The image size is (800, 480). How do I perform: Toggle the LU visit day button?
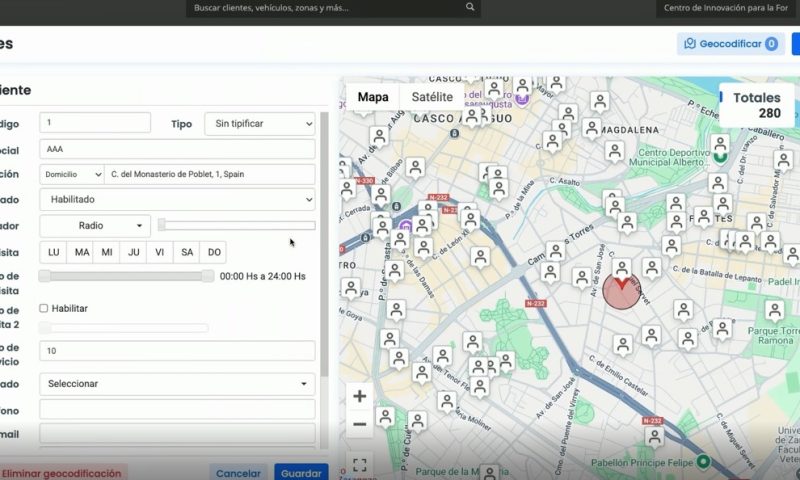click(54, 253)
